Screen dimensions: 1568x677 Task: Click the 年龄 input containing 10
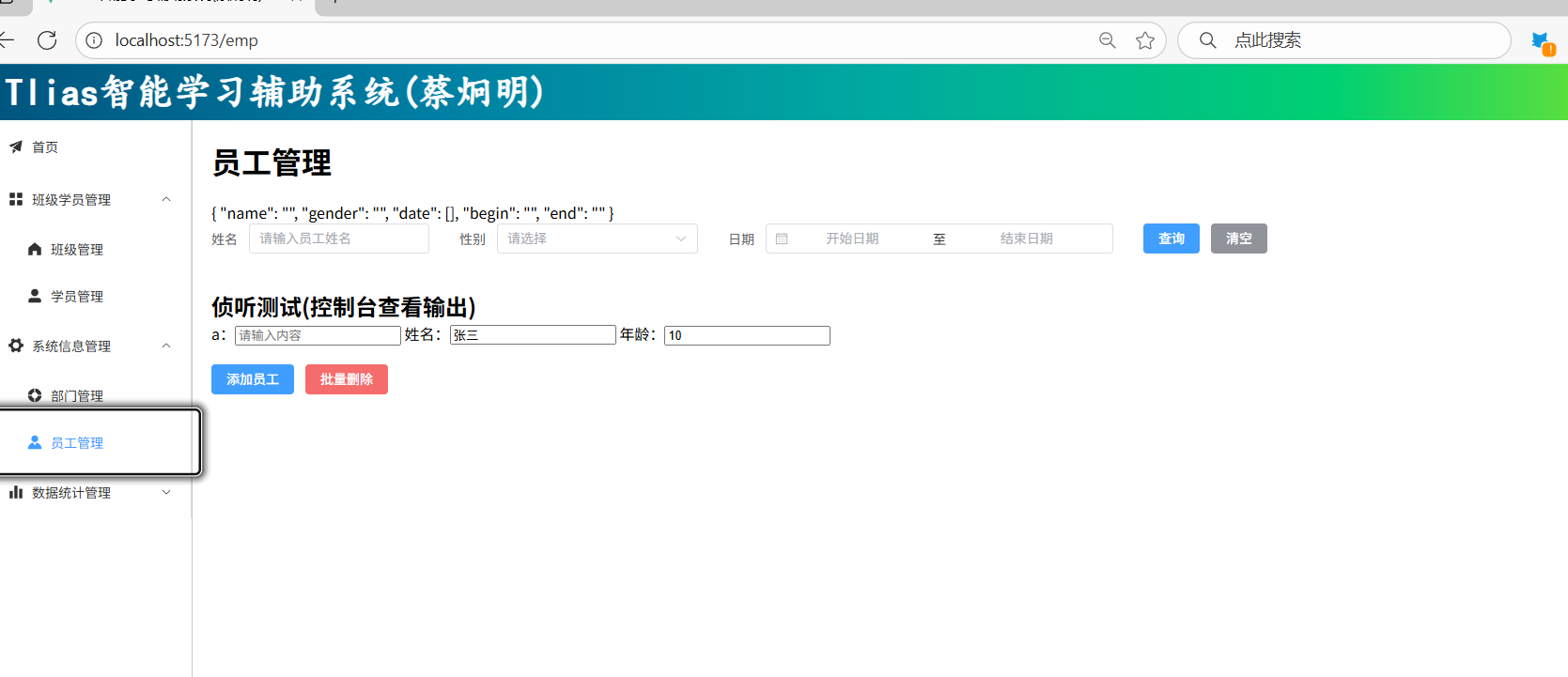point(747,335)
